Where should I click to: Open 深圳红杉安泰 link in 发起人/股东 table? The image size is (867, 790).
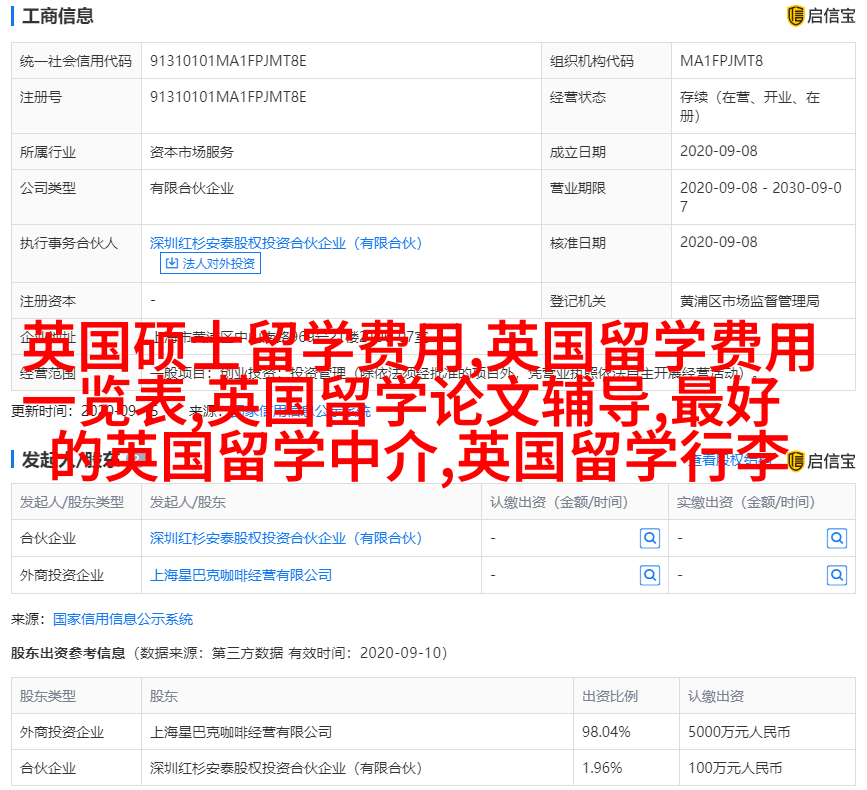pos(286,538)
